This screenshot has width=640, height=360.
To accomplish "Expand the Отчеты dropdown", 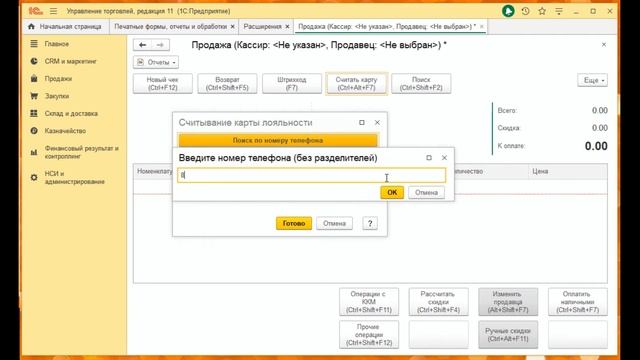I will coord(156,62).
